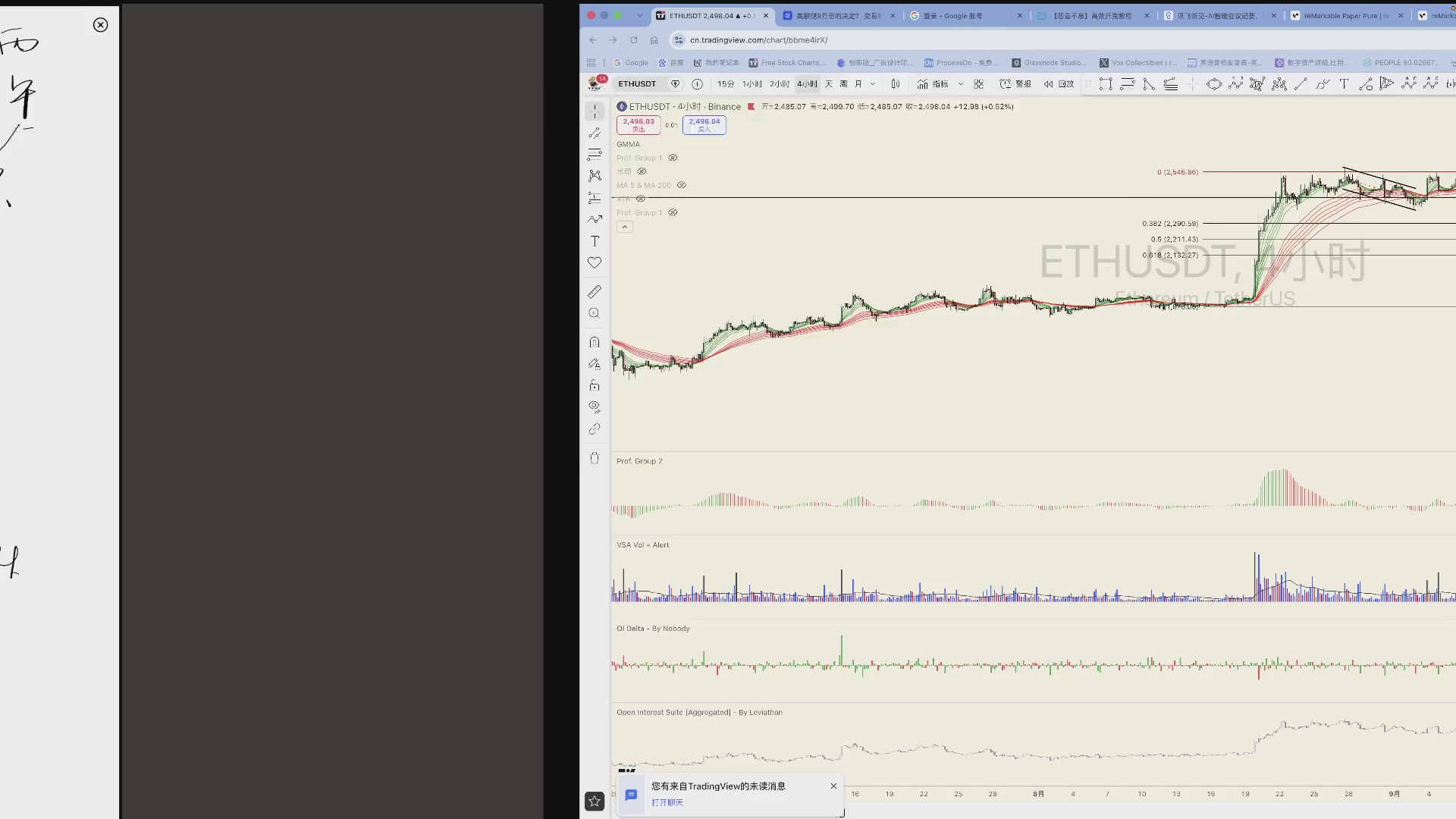Select the ruler measure tool
1456x819 pixels.
point(595,291)
